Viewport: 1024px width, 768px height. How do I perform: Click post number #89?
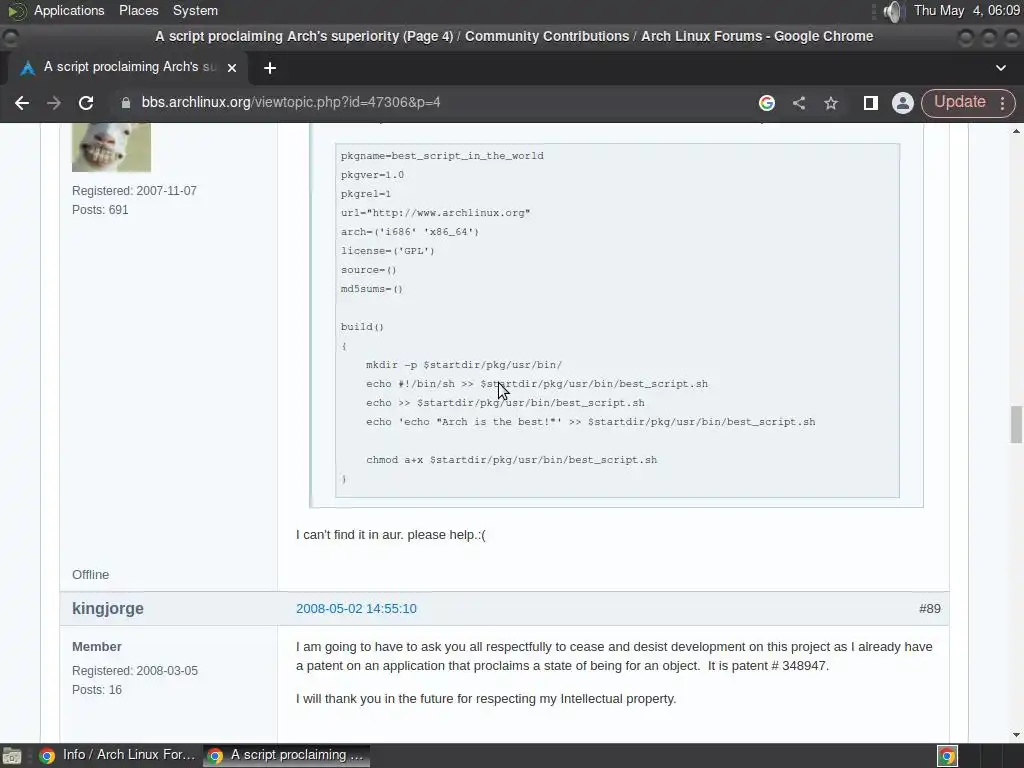click(930, 609)
